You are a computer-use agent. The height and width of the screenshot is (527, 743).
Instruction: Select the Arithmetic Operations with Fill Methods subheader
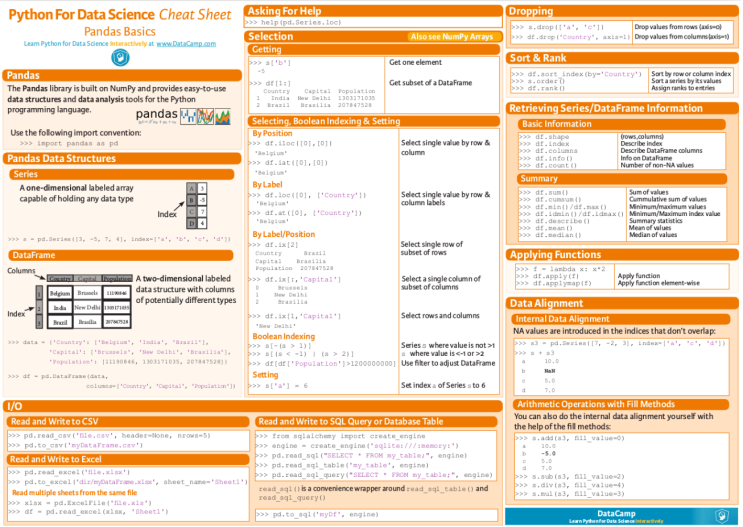[x=621, y=404]
